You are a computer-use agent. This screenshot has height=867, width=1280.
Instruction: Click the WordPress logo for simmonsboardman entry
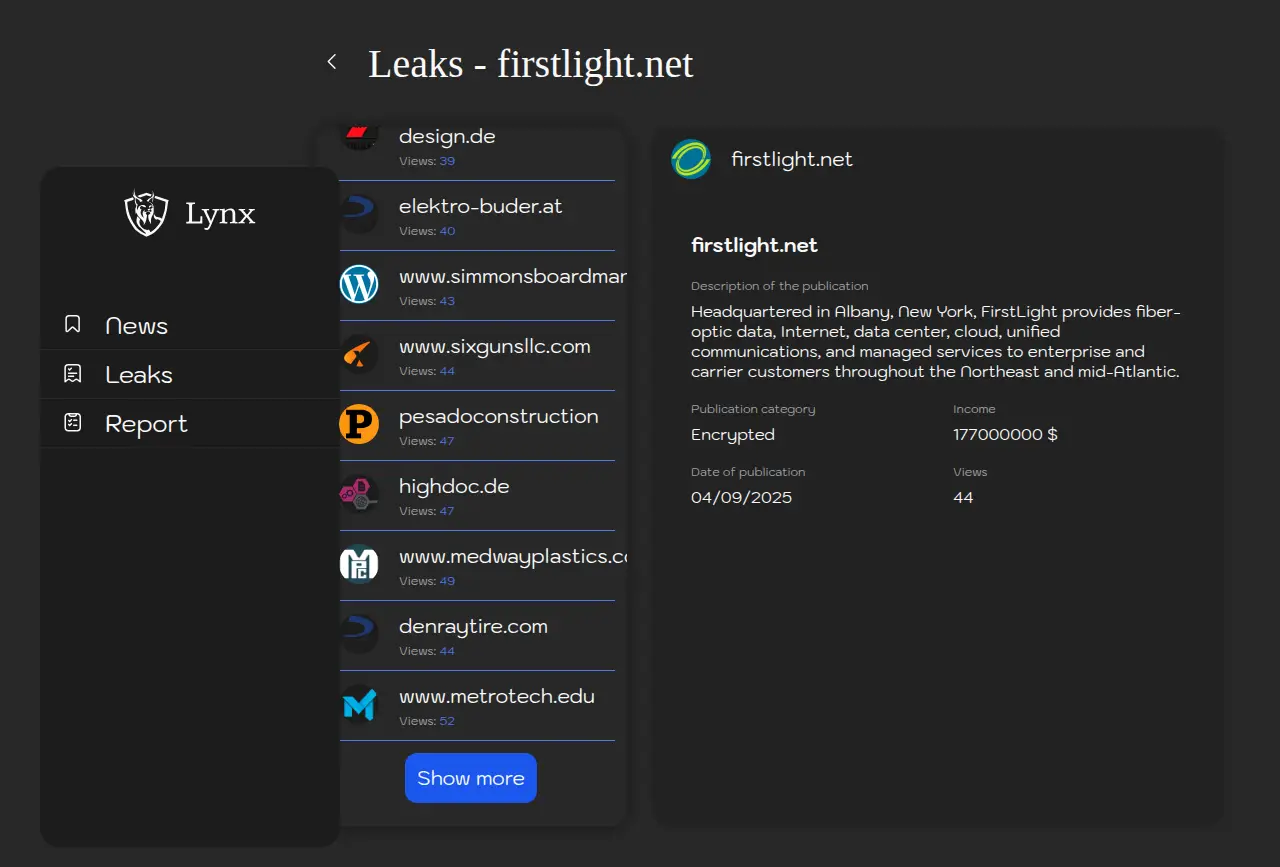[359, 284]
